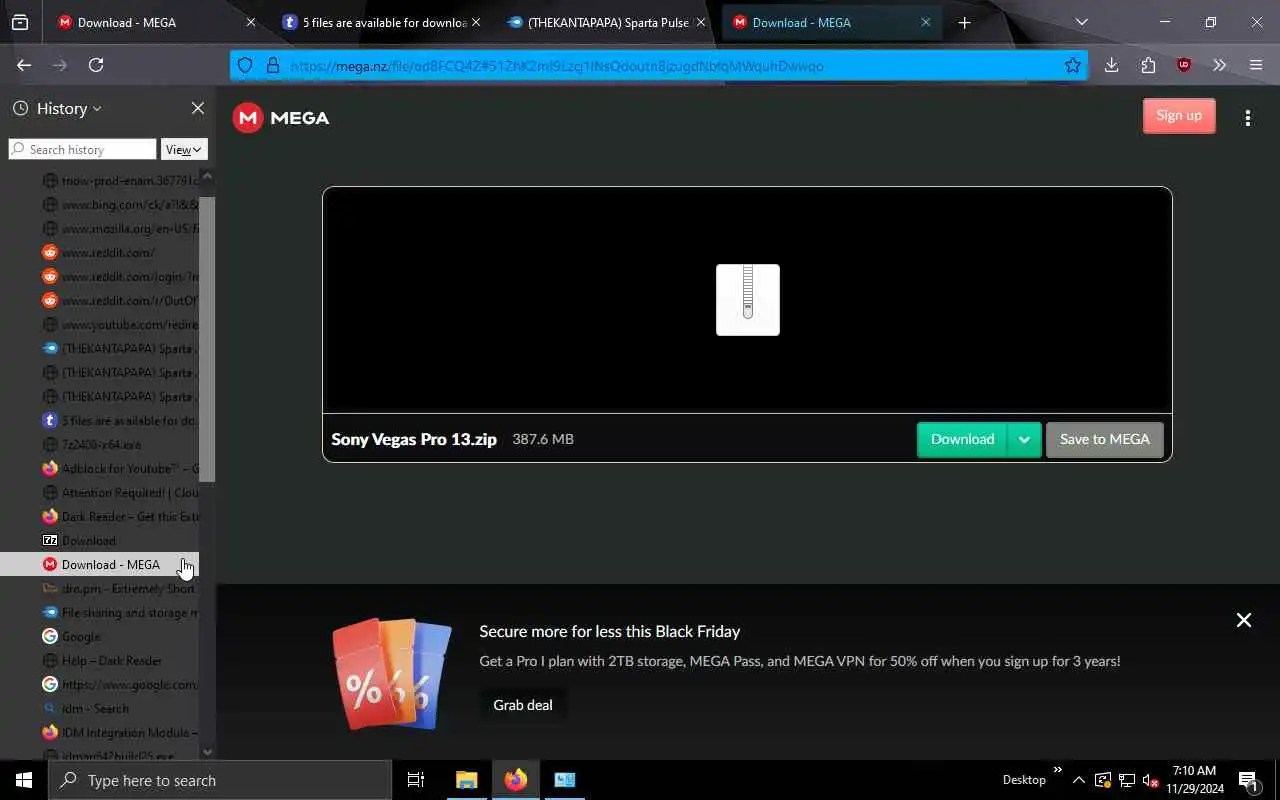Click the Sign up button
Viewport: 1280px width, 800px height.
coord(1179,116)
